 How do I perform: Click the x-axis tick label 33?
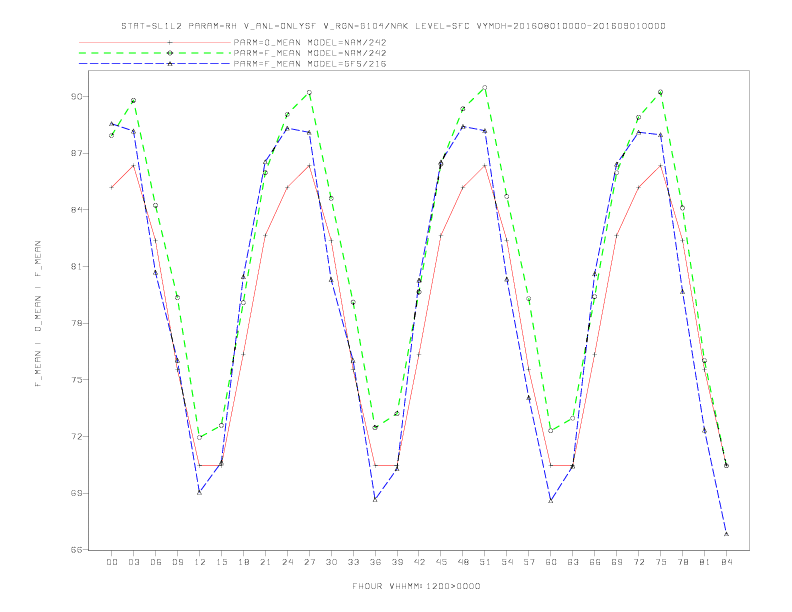[x=353, y=562]
